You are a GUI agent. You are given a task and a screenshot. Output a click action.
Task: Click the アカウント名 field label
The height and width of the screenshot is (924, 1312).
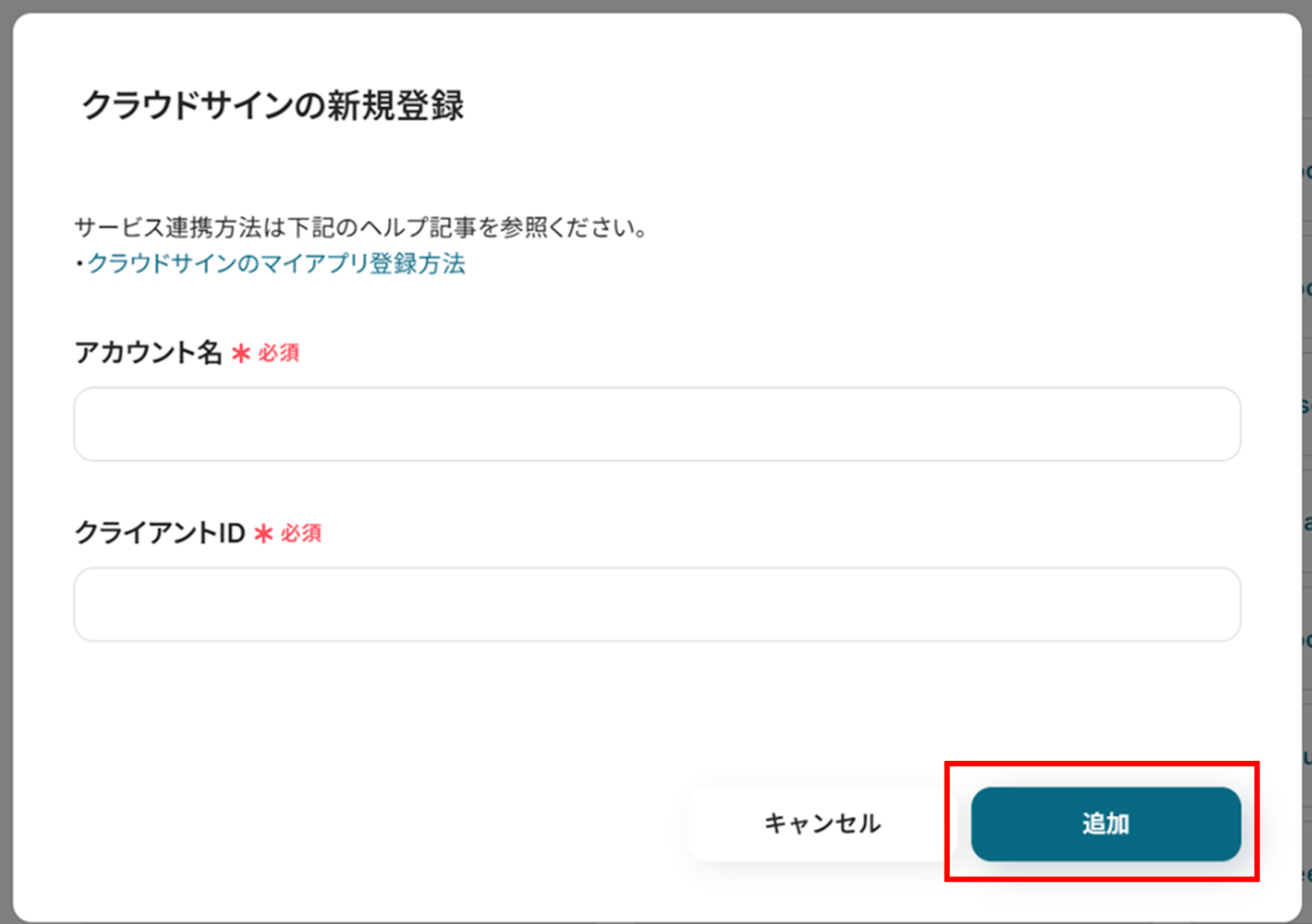point(148,353)
